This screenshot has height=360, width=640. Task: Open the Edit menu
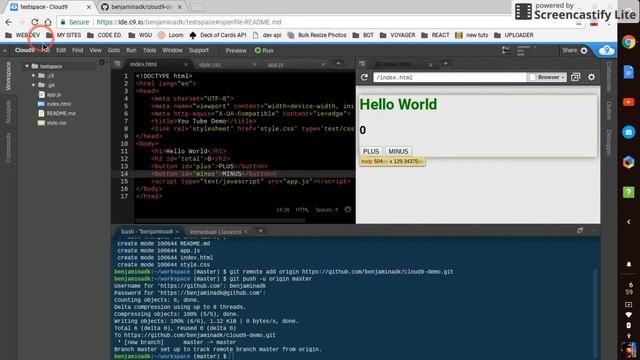[61, 50]
